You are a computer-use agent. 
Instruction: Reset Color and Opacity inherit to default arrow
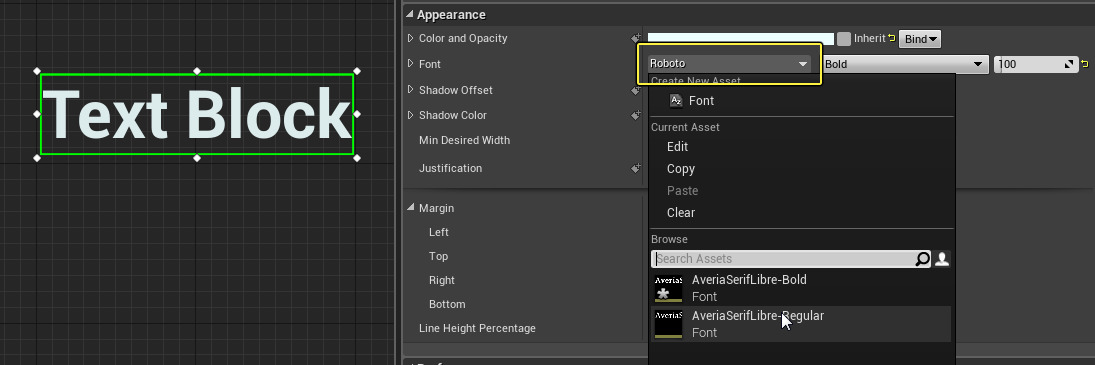pos(892,38)
